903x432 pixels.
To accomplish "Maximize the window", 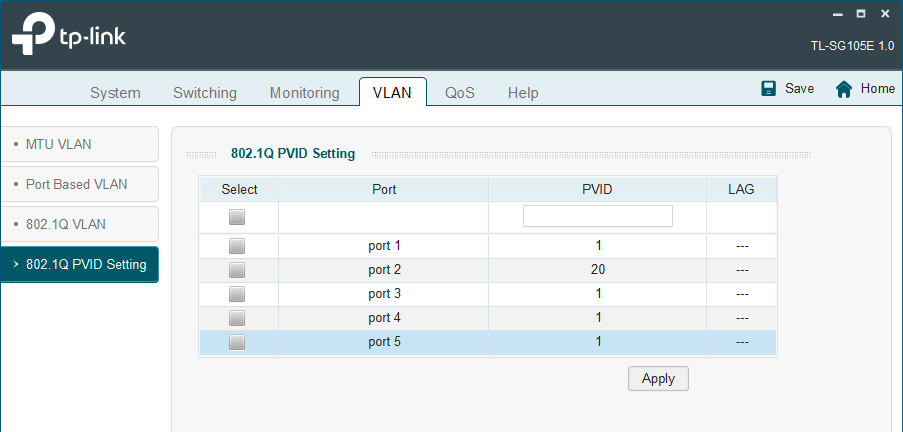I will 860,15.
